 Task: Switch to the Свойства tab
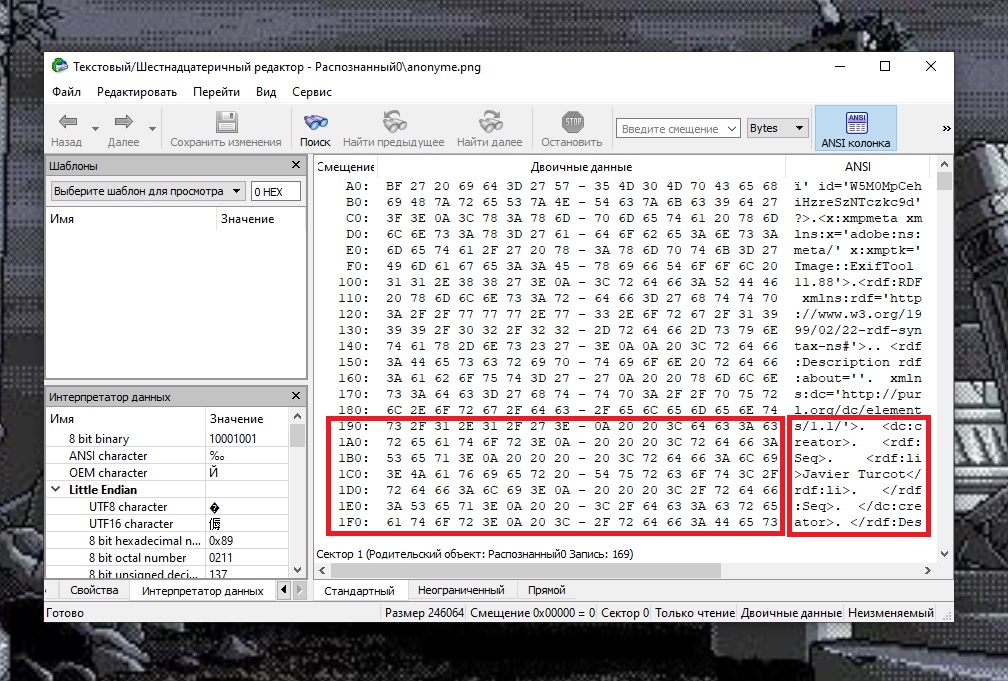point(94,590)
